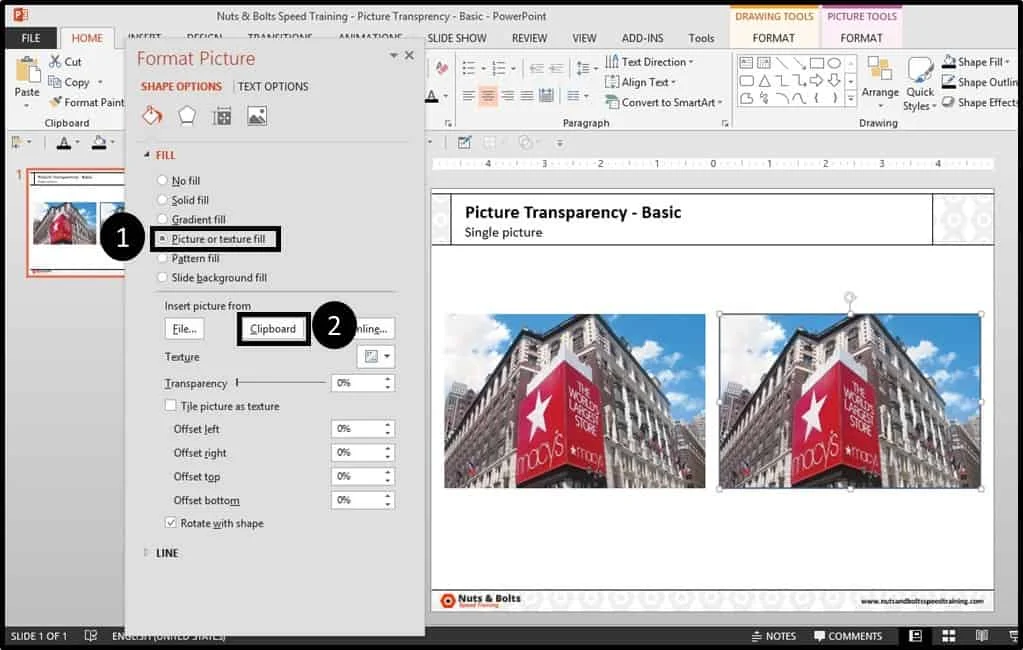The height and width of the screenshot is (650, 1023).
Task: Switch to TEXT OPTIONS in pane
Action: (273, 86)
